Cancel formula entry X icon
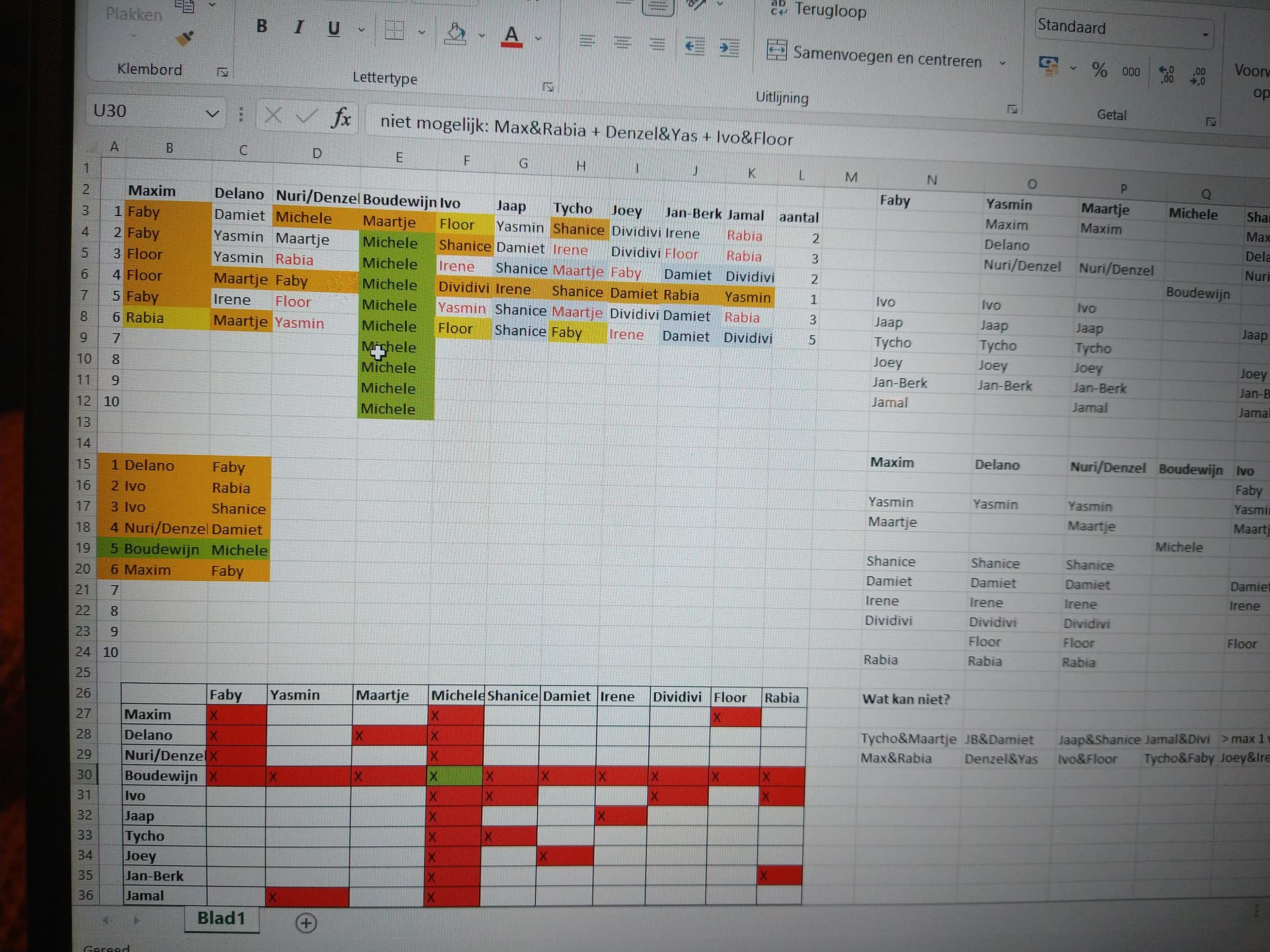This screenshot has width=1270, height=952. [272, 116]
